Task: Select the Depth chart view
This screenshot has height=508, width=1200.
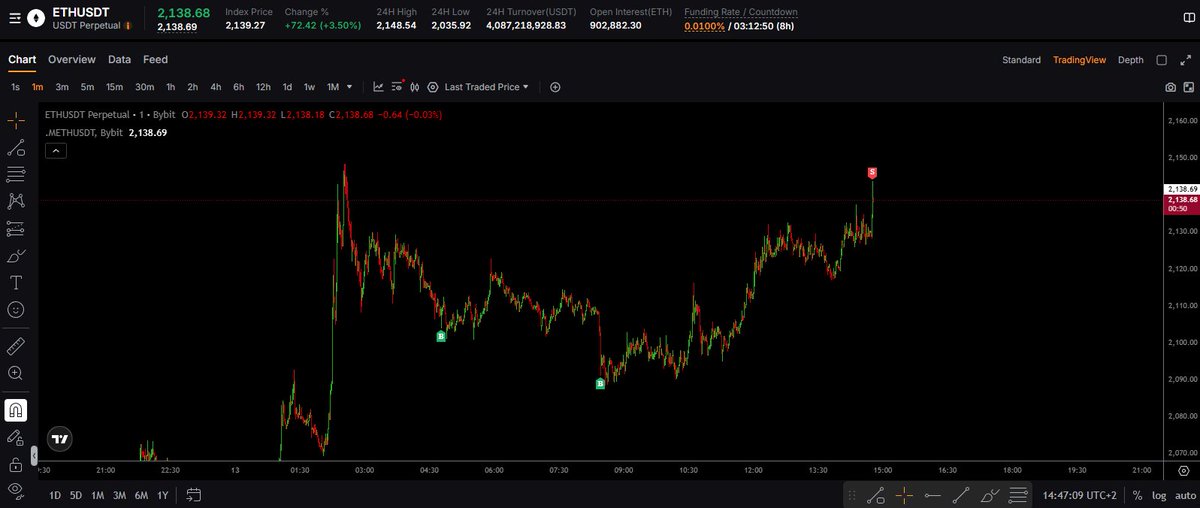Action: (x=1130, y=60)
